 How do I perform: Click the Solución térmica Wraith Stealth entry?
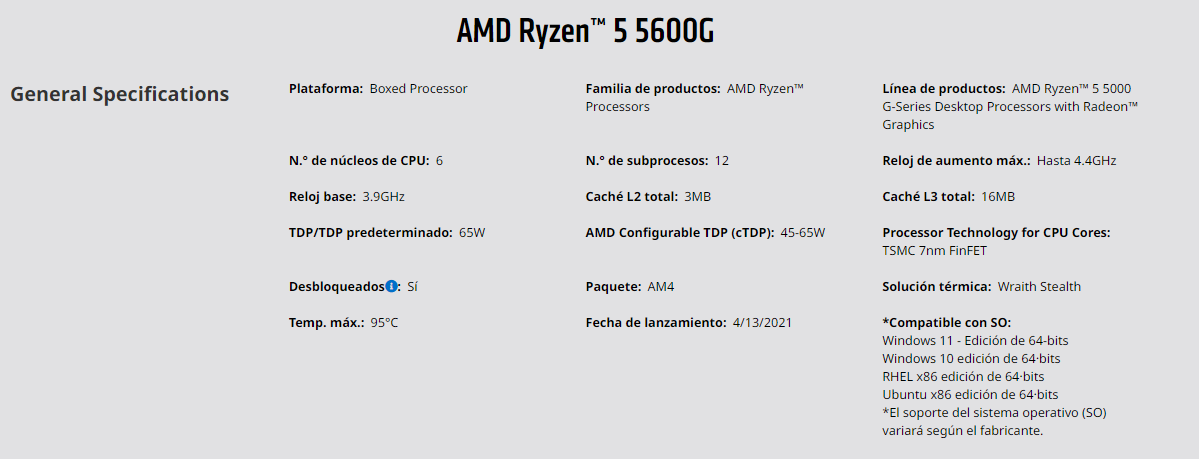982,287
